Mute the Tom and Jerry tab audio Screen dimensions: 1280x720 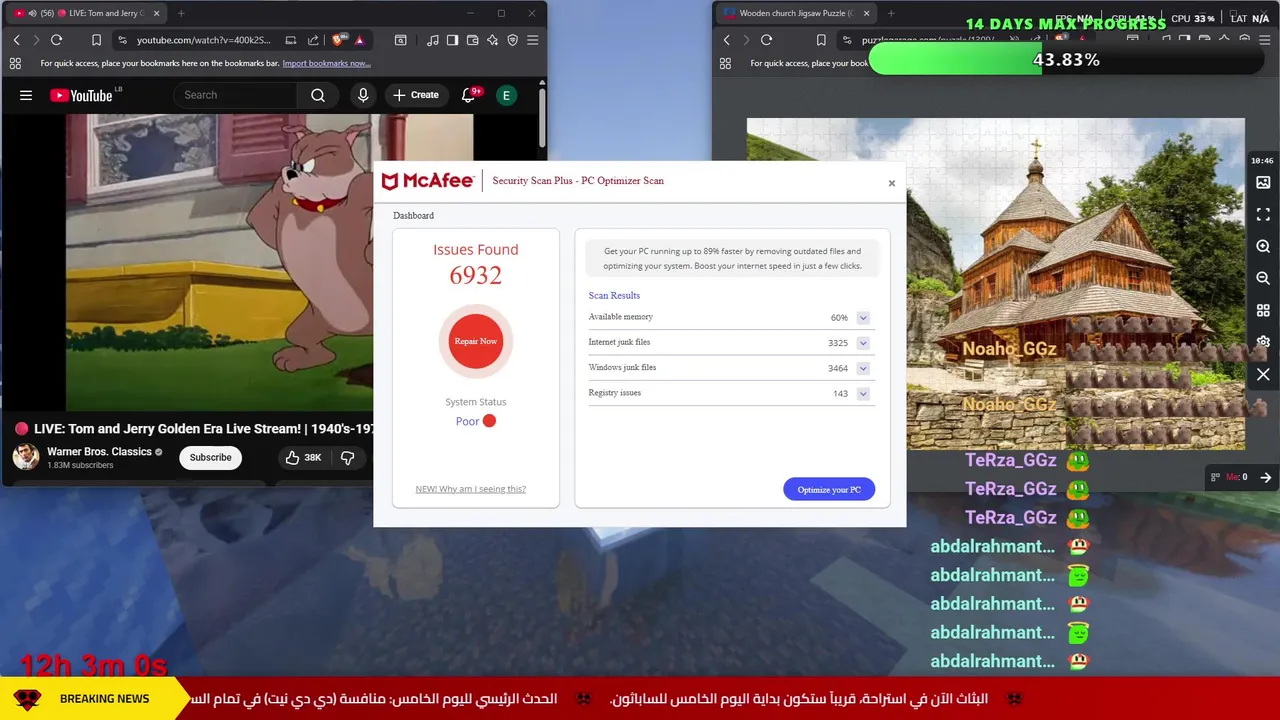point(32,13)
